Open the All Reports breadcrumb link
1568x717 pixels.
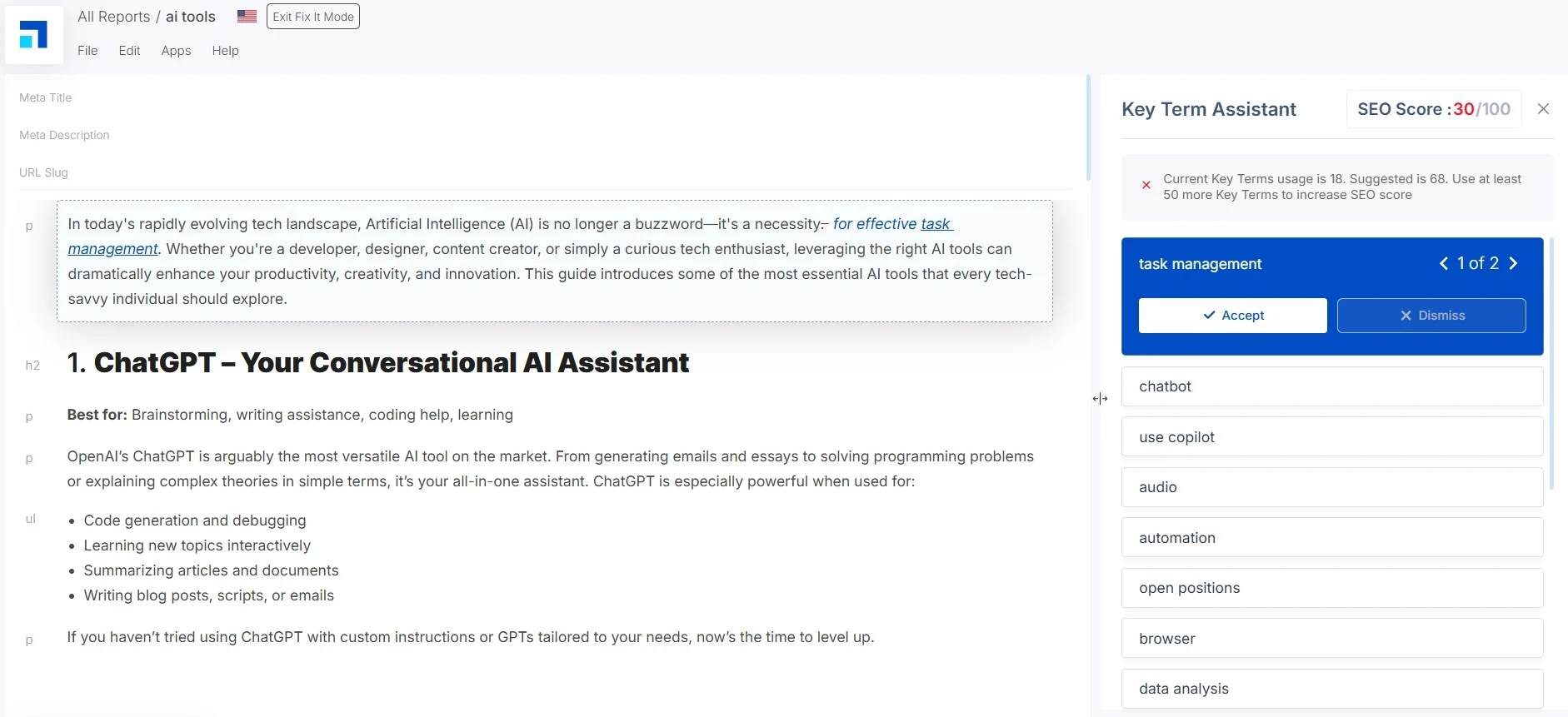114,17
